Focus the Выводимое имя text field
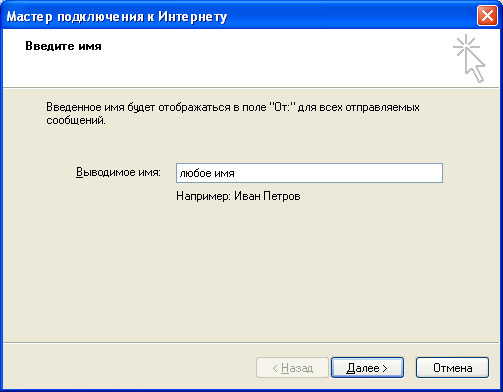Image resolution: width=503 pixels, height=392 pixels. click(x=309, y=173)
